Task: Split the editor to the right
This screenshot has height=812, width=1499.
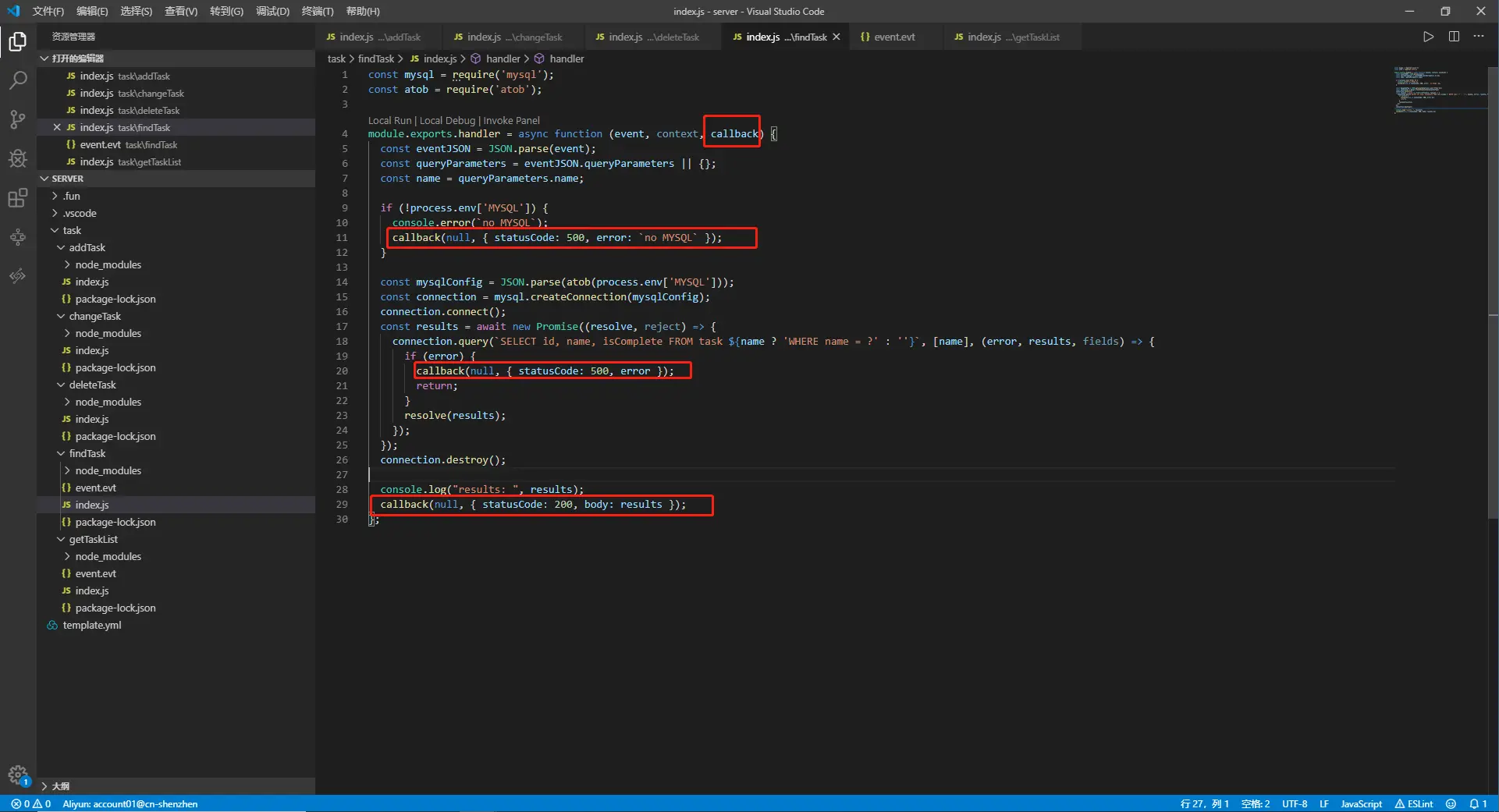Action: (x=1454, y=37)
